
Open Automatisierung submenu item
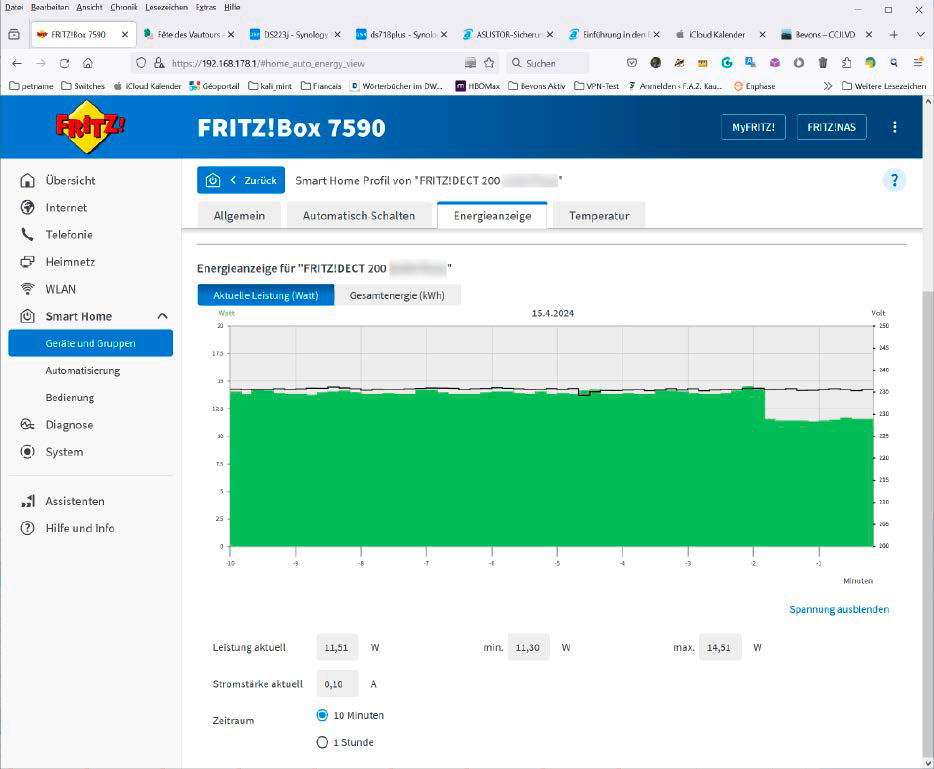coord(83,371)
